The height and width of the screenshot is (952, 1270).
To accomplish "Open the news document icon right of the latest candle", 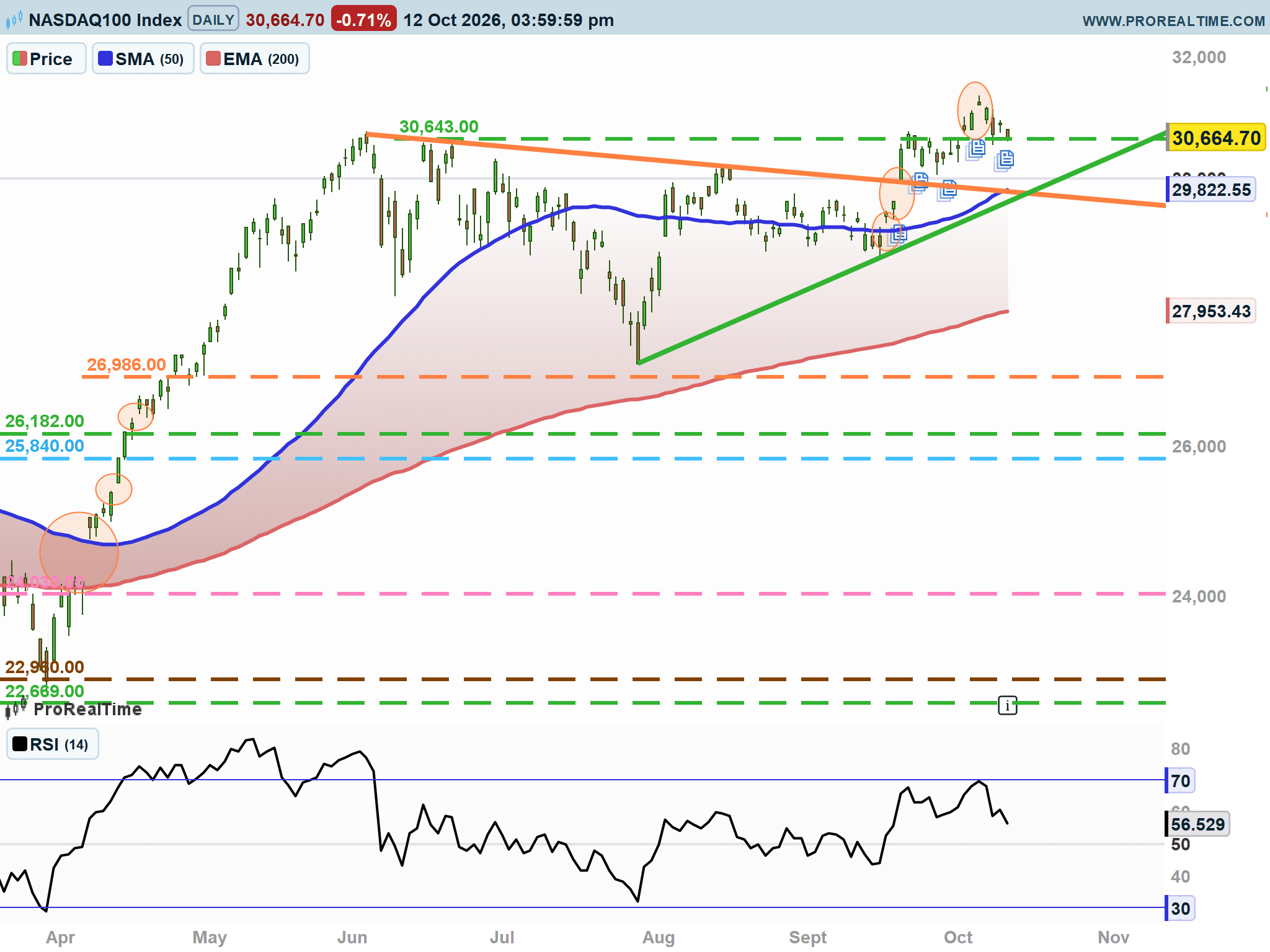I will pyautogui.click(x=1005, y=160).
